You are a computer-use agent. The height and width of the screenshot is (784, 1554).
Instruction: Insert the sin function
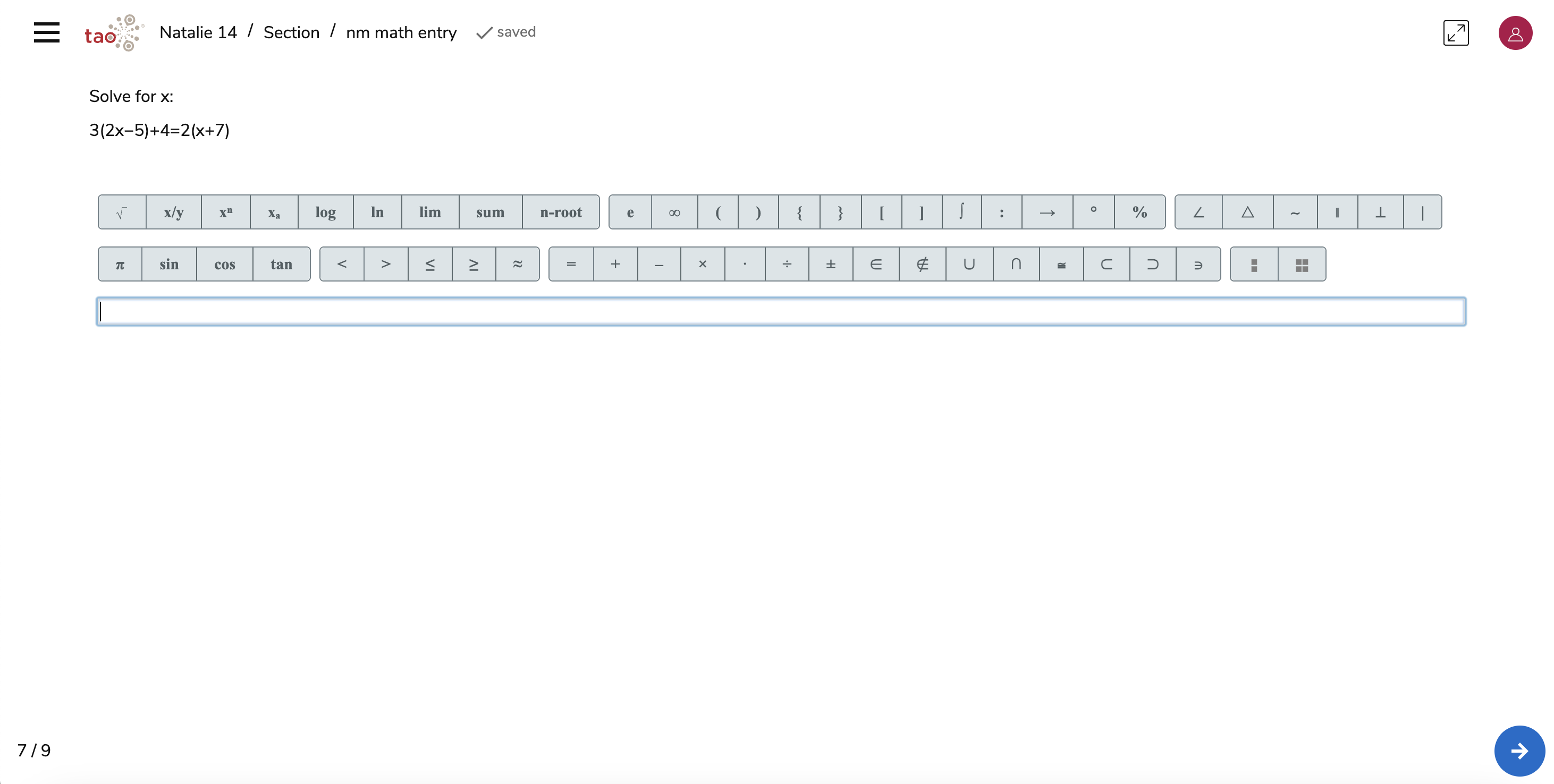coord(169,264)
